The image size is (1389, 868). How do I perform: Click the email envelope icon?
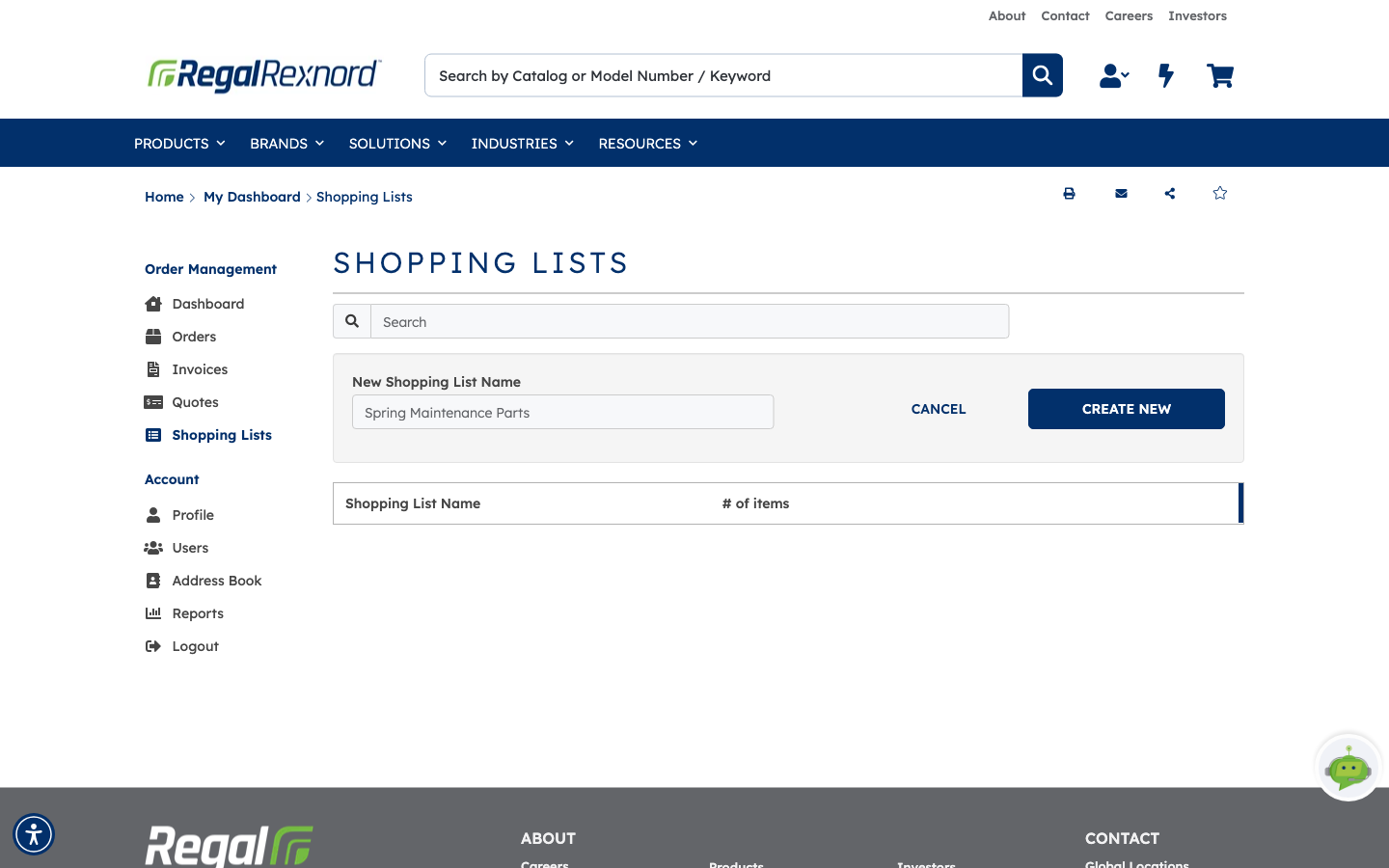tap(1121, 194)
